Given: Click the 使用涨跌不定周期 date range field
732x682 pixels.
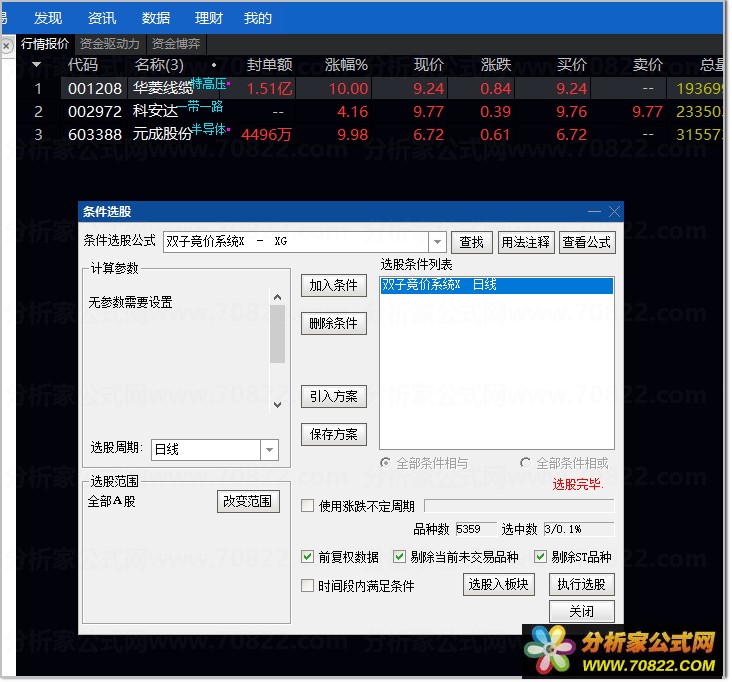Looking at the screenshot, I should coord(519,506).
